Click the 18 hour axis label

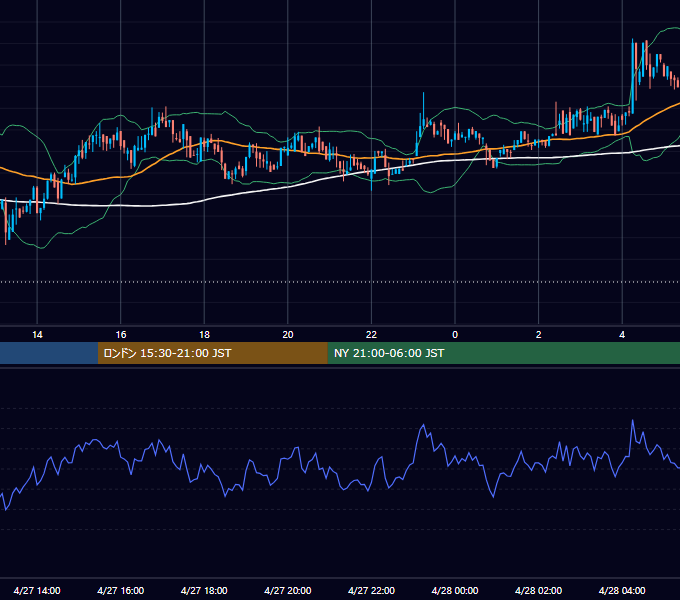pos(204,335)
